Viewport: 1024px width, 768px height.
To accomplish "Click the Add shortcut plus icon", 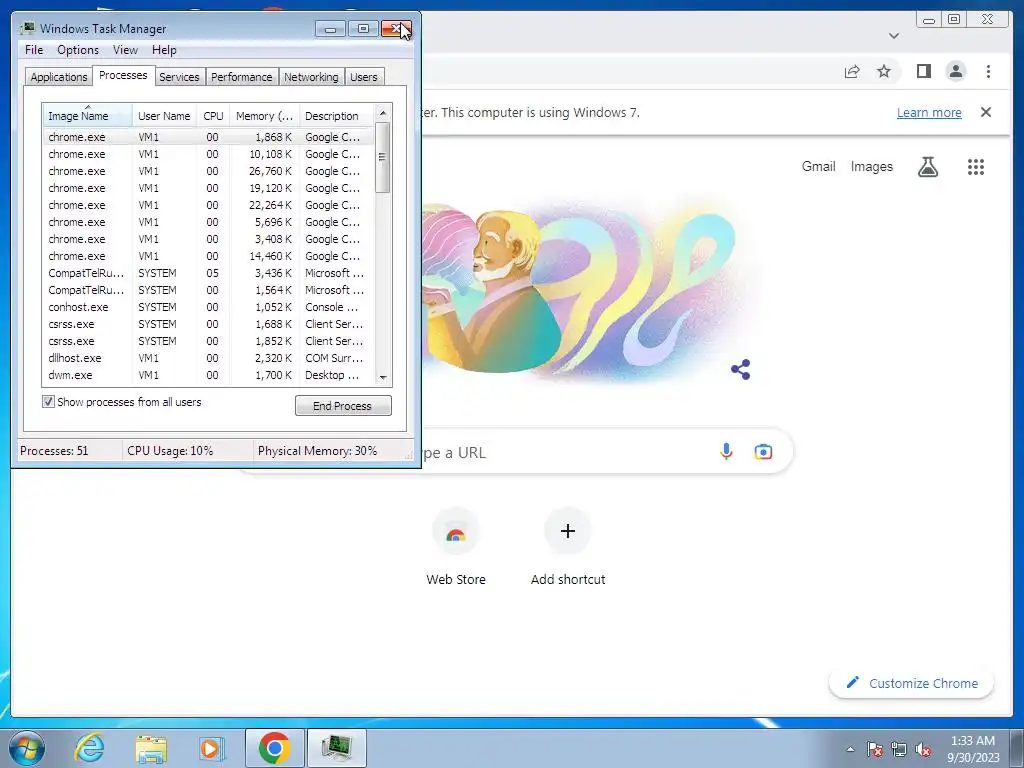I will [x=568, y=531].
